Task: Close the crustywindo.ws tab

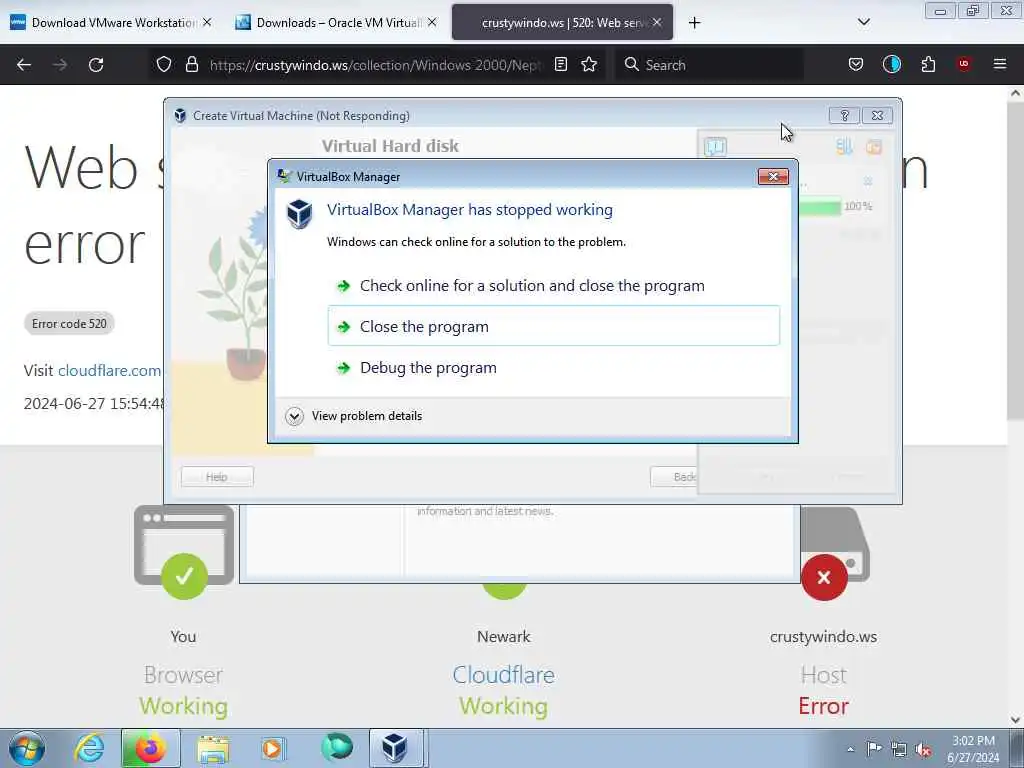Action: point(657,23)
